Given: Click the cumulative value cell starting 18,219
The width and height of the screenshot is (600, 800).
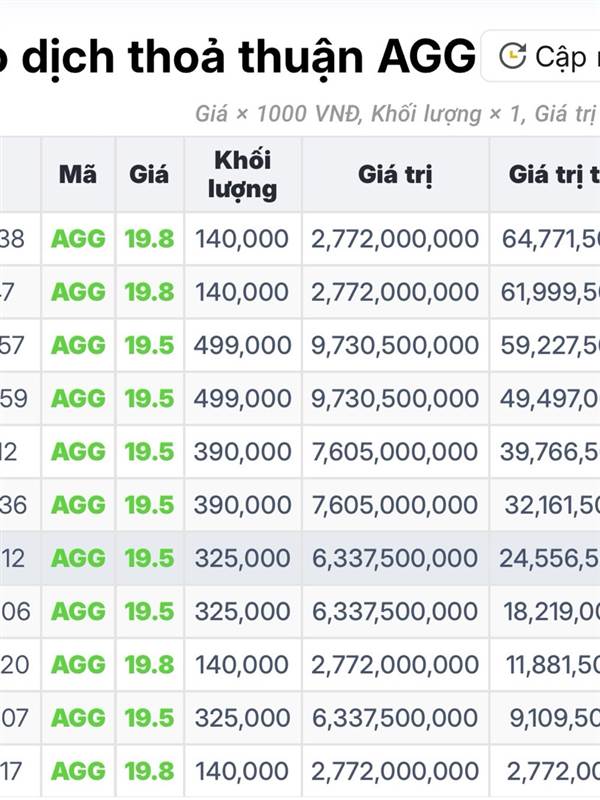Looking at the screenshot, I should (552, 610).
